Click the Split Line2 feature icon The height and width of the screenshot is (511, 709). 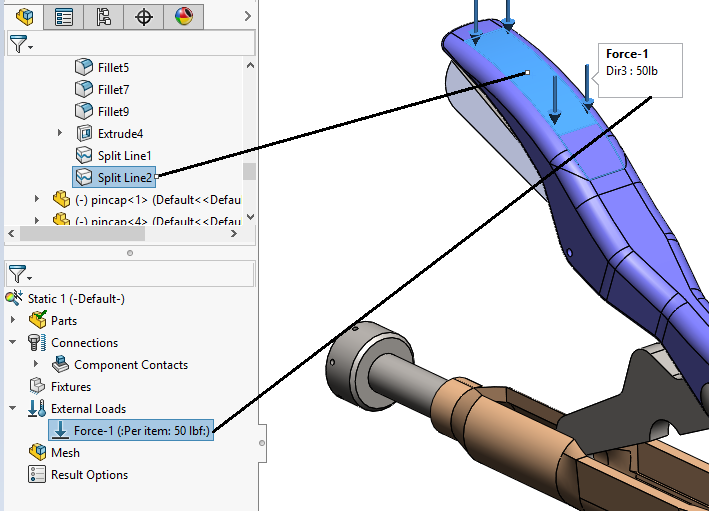84,177
